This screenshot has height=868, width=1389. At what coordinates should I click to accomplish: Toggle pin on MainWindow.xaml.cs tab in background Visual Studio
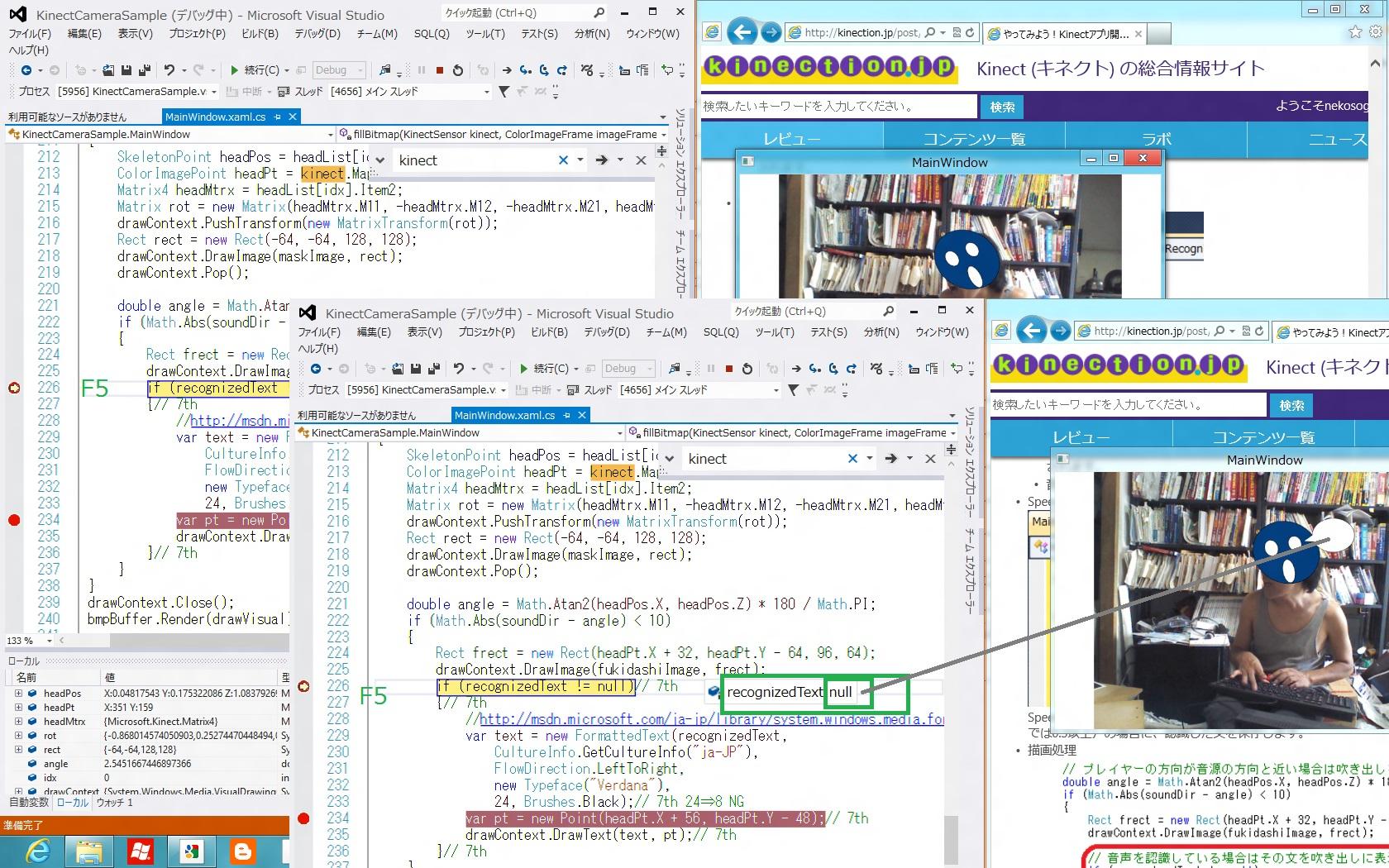point(278,117)
